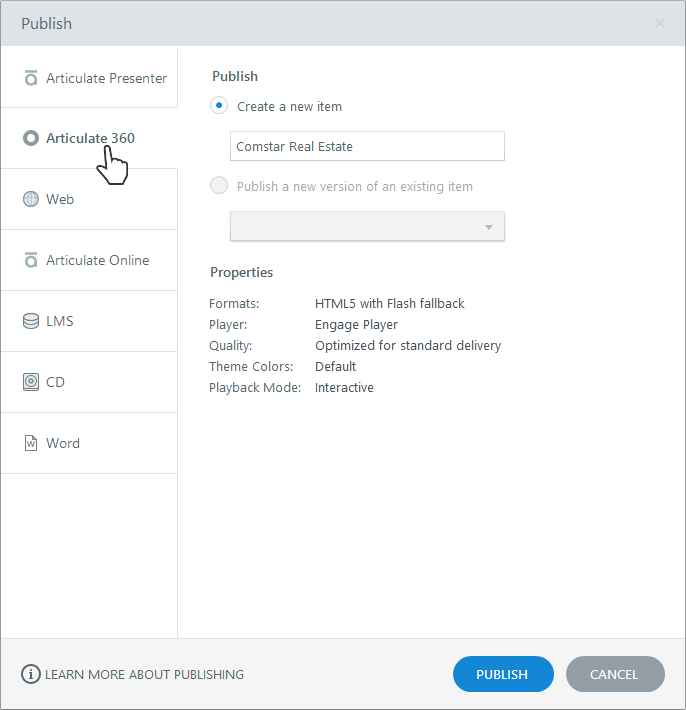Click the CD disc icon
The width and height of the screenshot is (686, 710).
[31, 382]
